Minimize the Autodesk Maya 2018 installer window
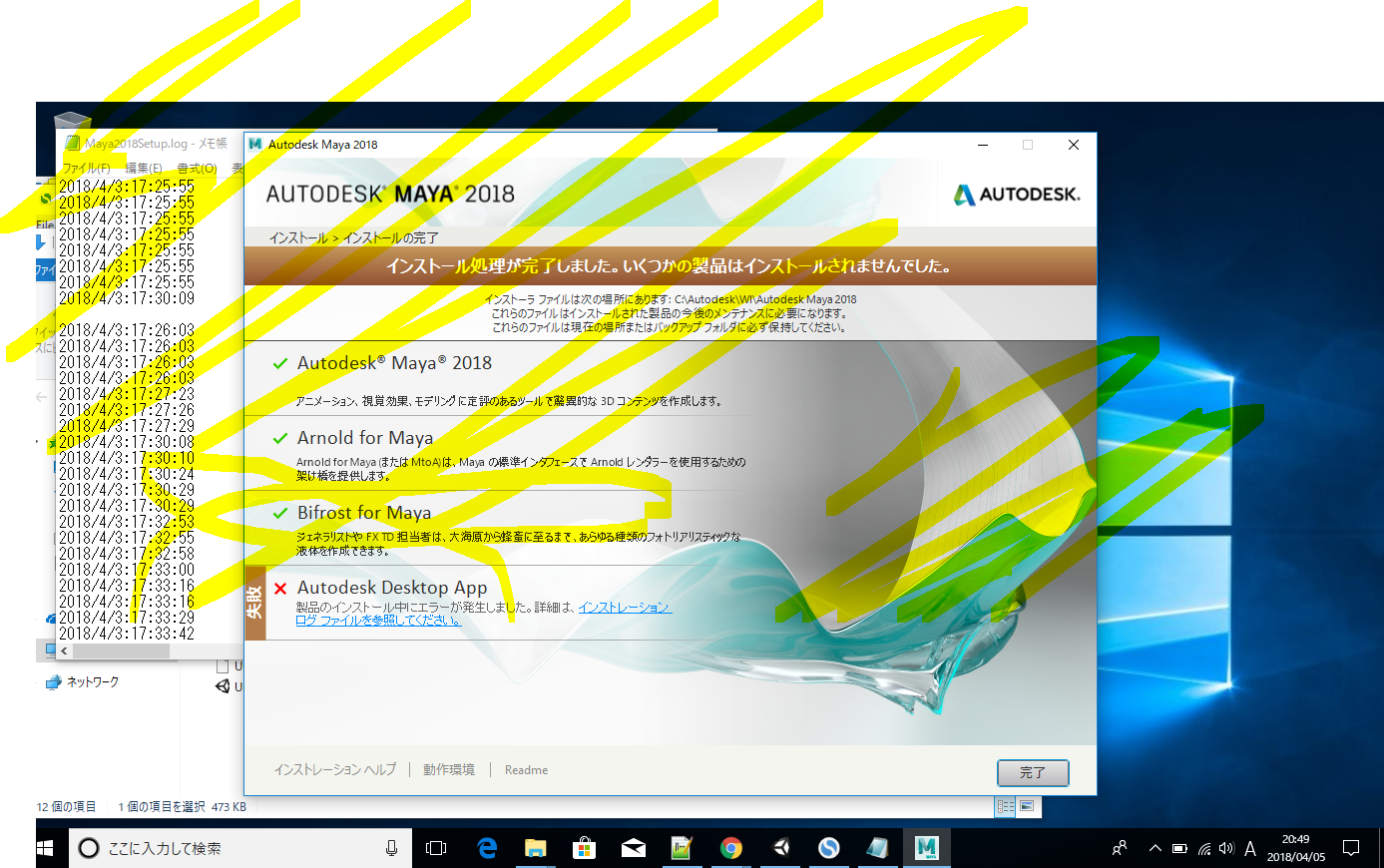 coord(983,145)
